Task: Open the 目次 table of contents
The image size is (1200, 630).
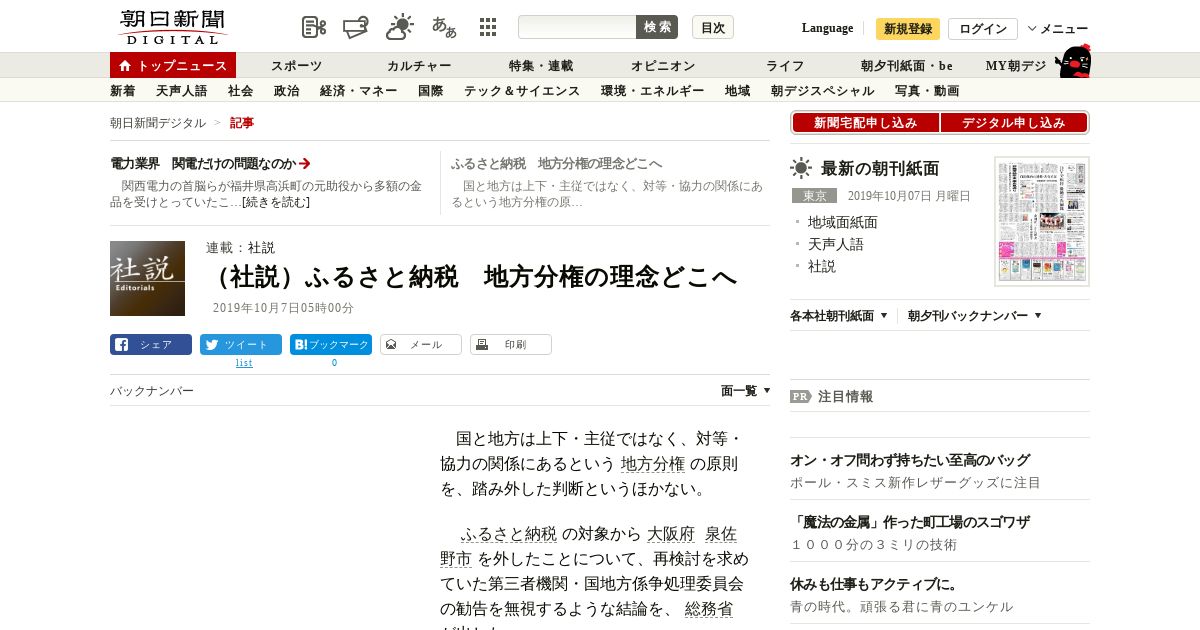Action: [x=713, y=27]
